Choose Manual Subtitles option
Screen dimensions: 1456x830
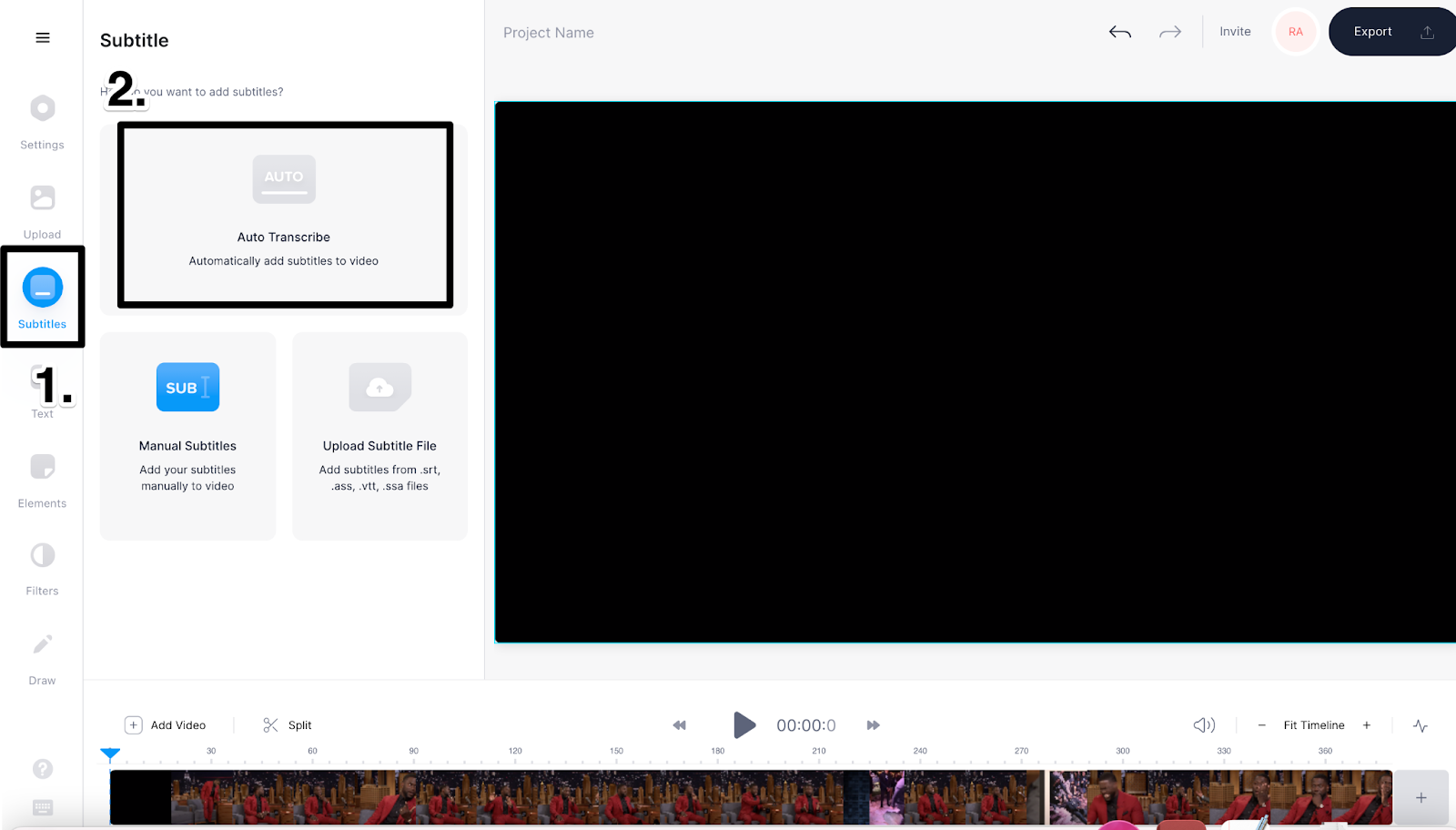pos(187,436)
